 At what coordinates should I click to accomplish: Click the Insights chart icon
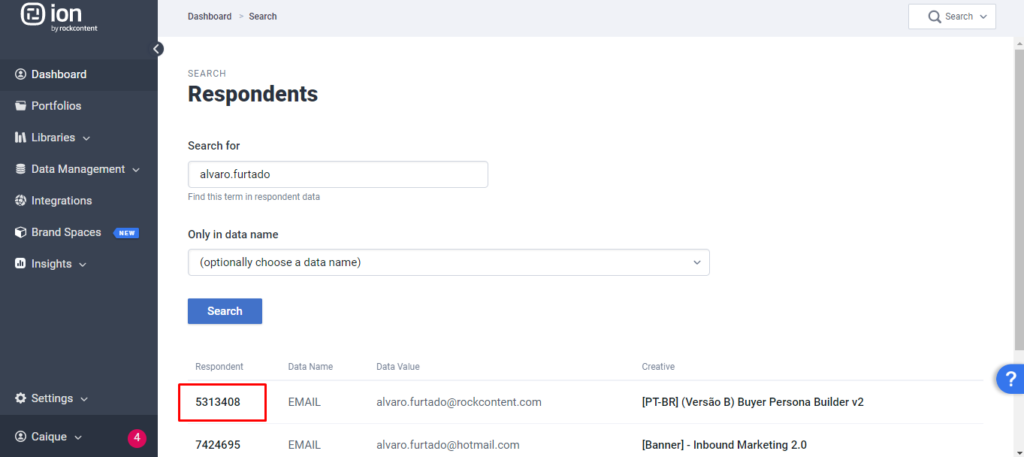click(21, 264)
